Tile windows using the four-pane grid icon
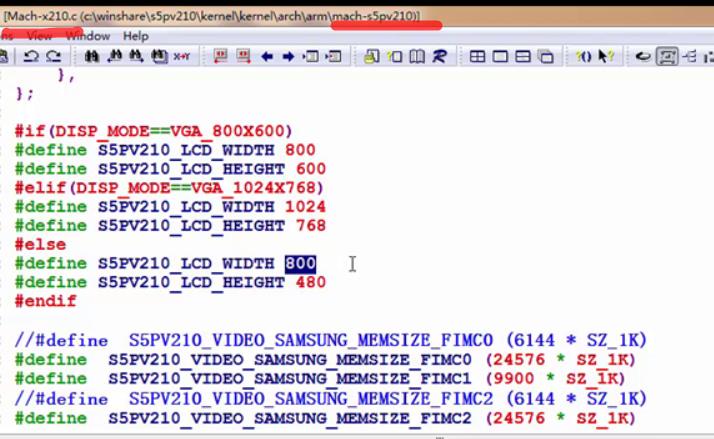Image resolution: width=714 pixels, height=439 pixels. pyautogui.click(x=477, y=56)
